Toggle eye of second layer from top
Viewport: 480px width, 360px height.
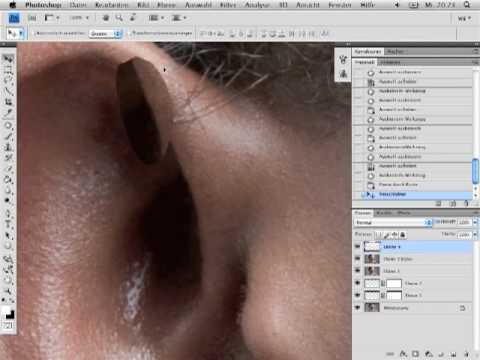pyautogui.click(x=358, y=258)
